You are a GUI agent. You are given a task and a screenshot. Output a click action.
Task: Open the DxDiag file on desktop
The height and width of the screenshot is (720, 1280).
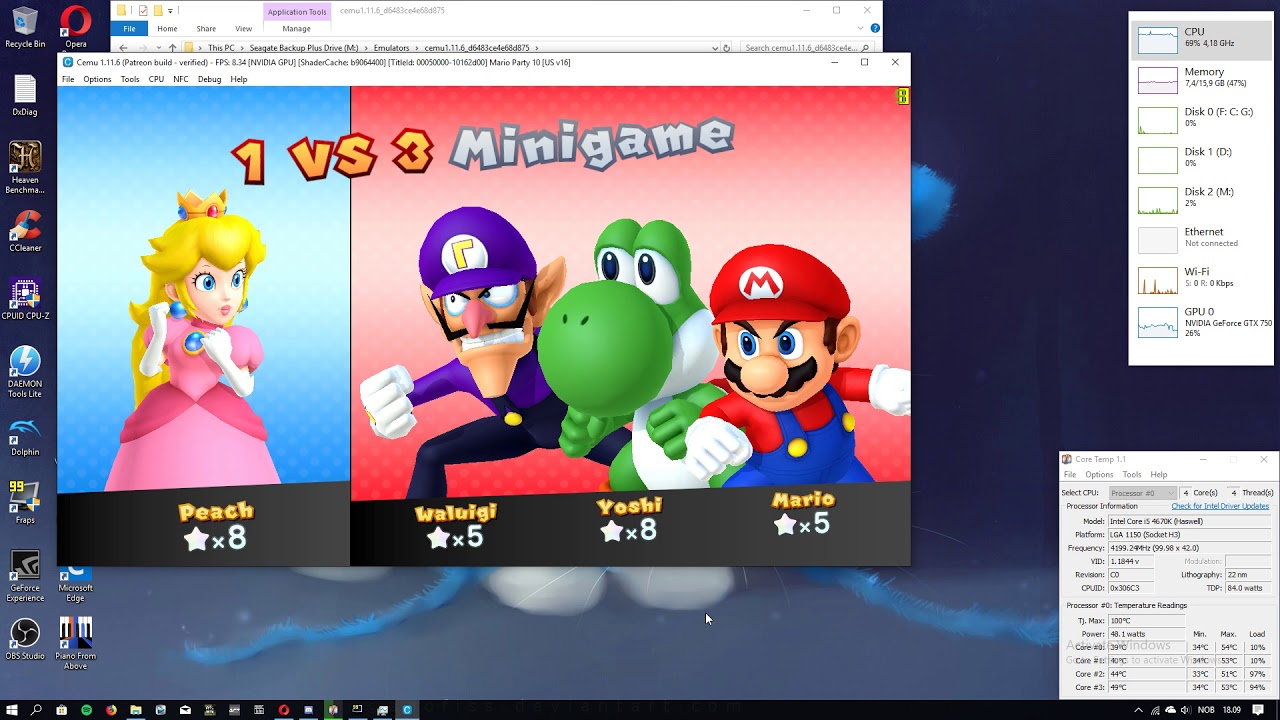pyautogui.click(x=25, y=96)
